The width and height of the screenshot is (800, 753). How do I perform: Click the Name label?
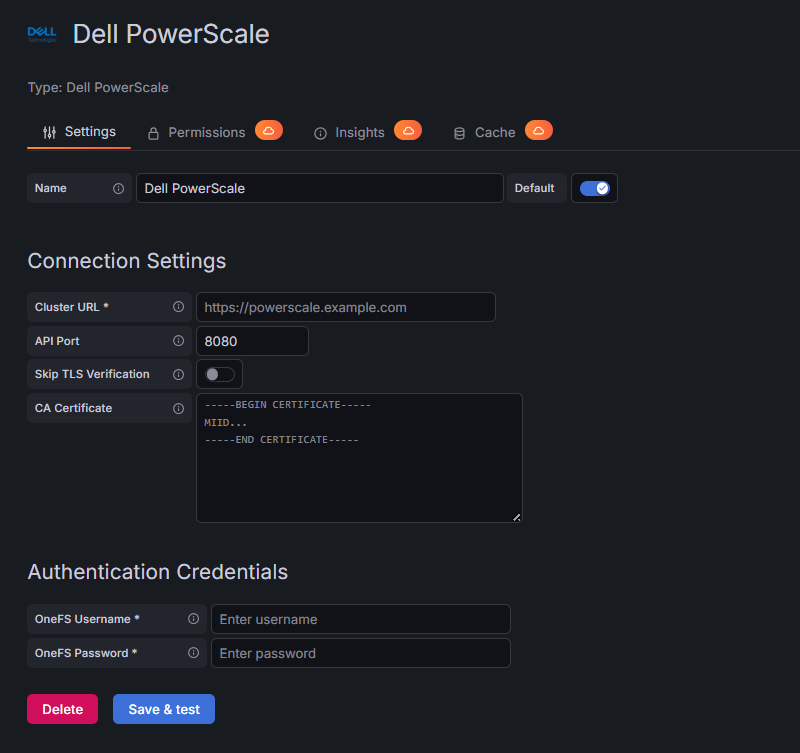click(x=51, y=188)
